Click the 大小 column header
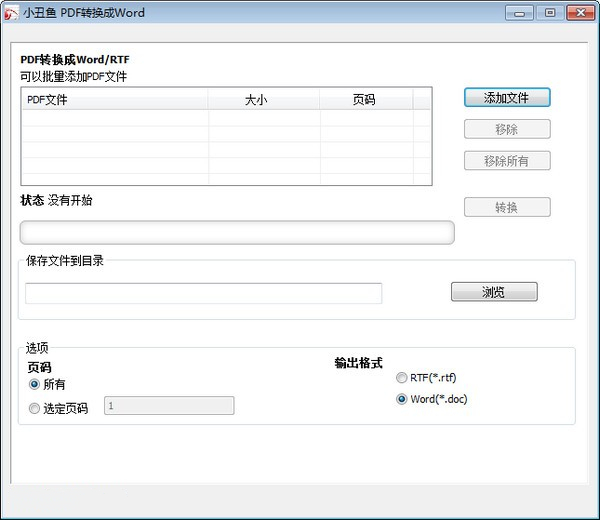Viewport: 600px width, 520px height. 264,99
